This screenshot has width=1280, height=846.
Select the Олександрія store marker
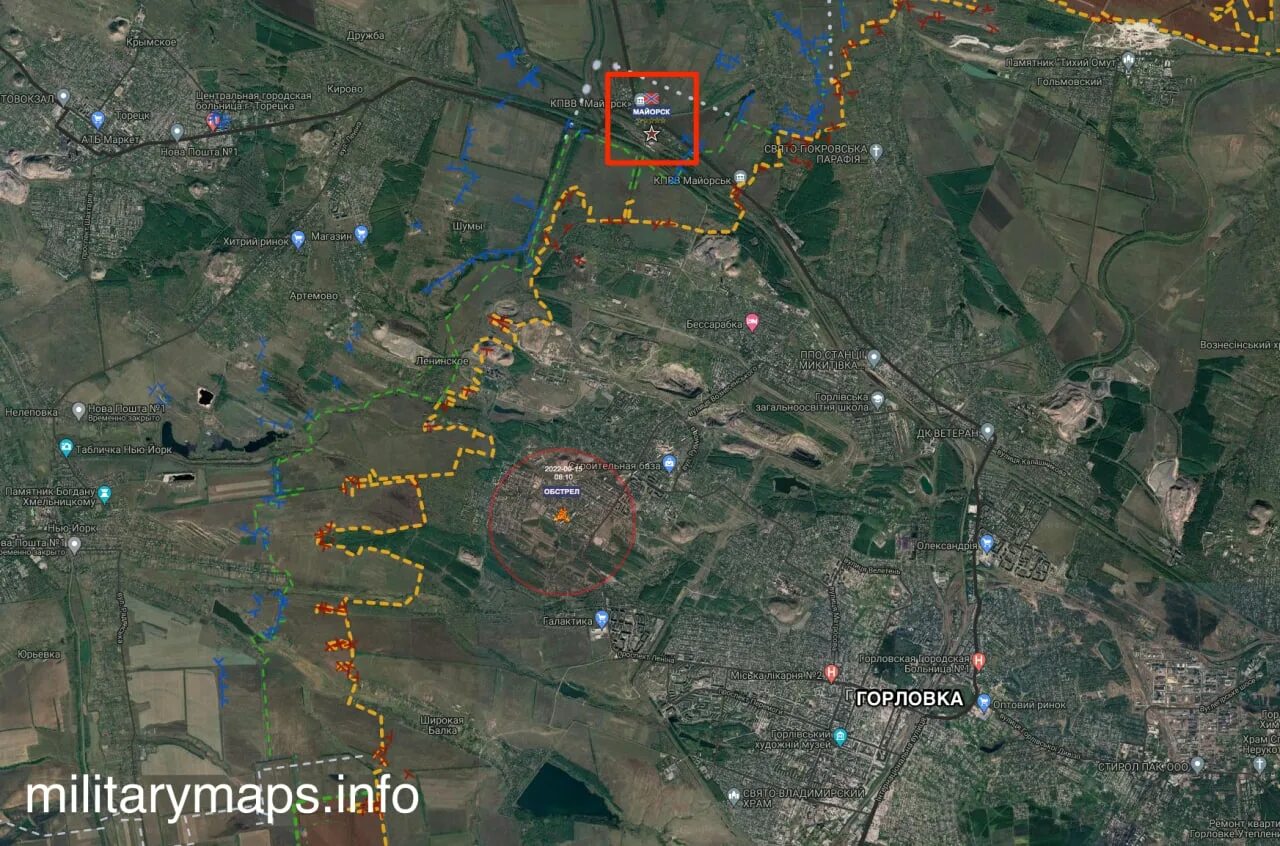987,544
